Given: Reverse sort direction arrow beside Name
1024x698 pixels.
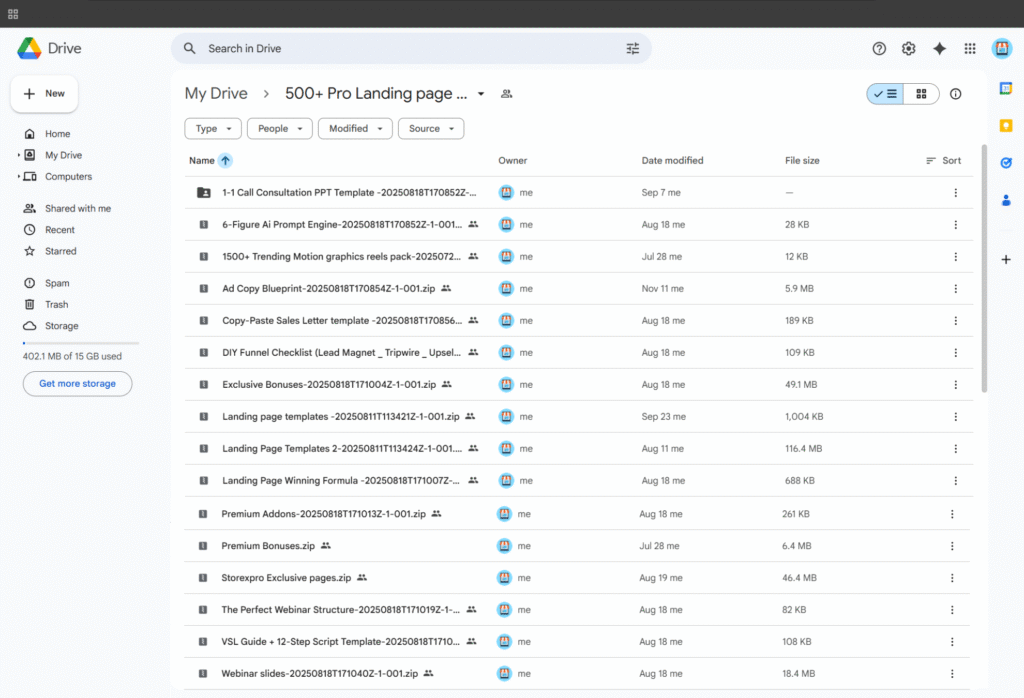Looking at the screenshot, I should [225, 160].
